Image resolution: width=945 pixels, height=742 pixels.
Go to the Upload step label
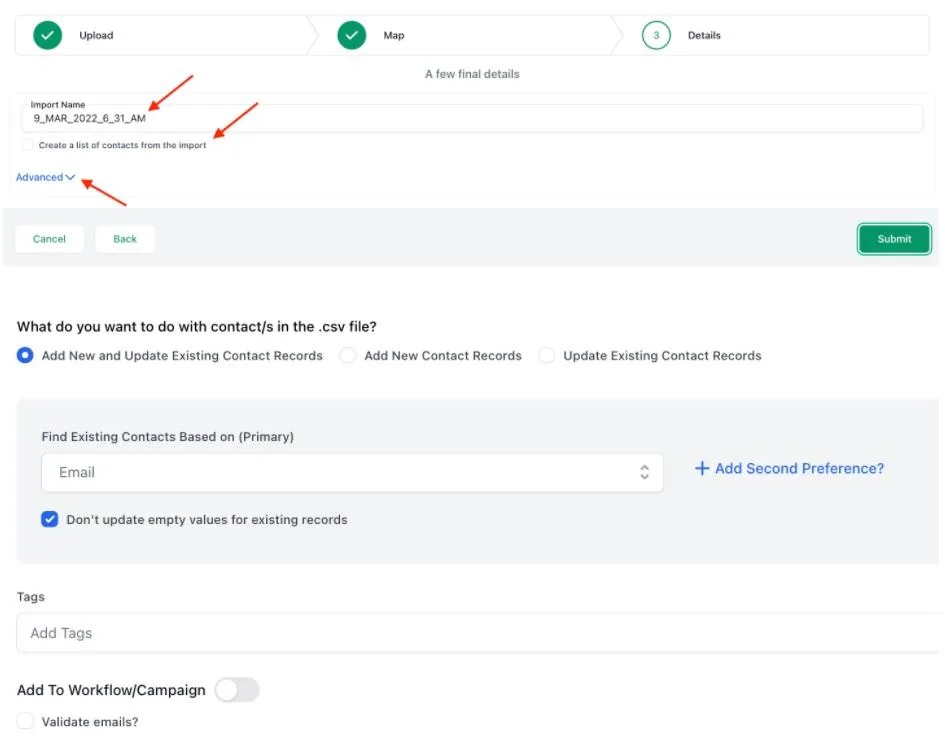(x=96, y=36)
